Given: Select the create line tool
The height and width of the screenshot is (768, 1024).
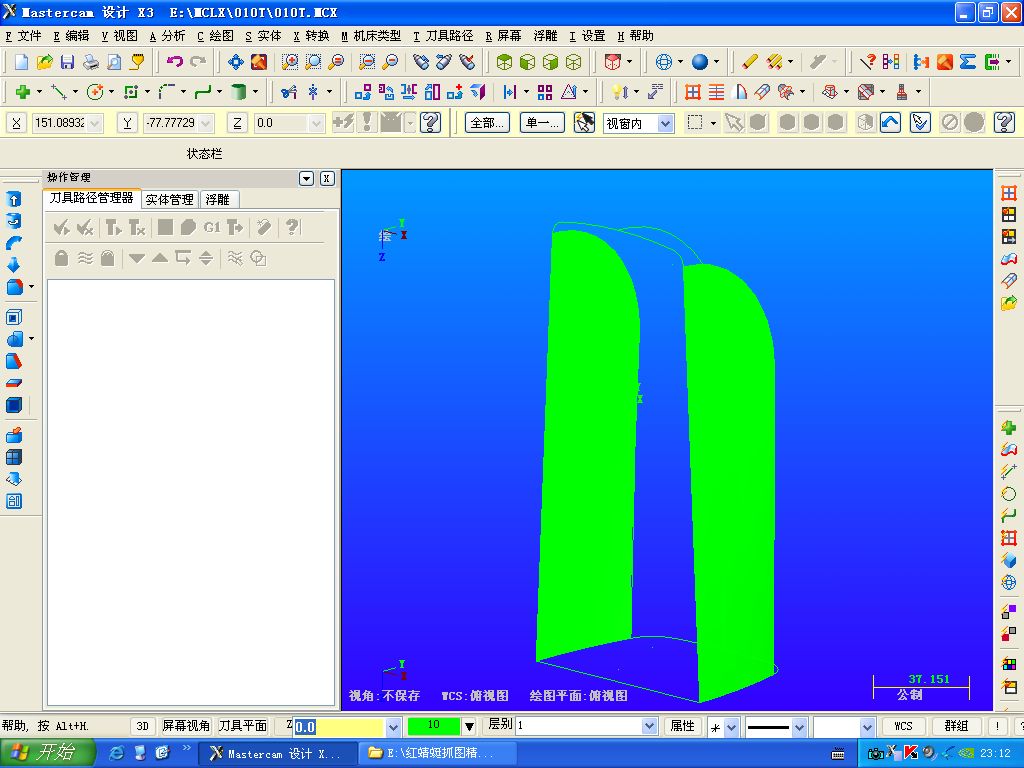Looking at the screenshot, I should pos(59,92).
